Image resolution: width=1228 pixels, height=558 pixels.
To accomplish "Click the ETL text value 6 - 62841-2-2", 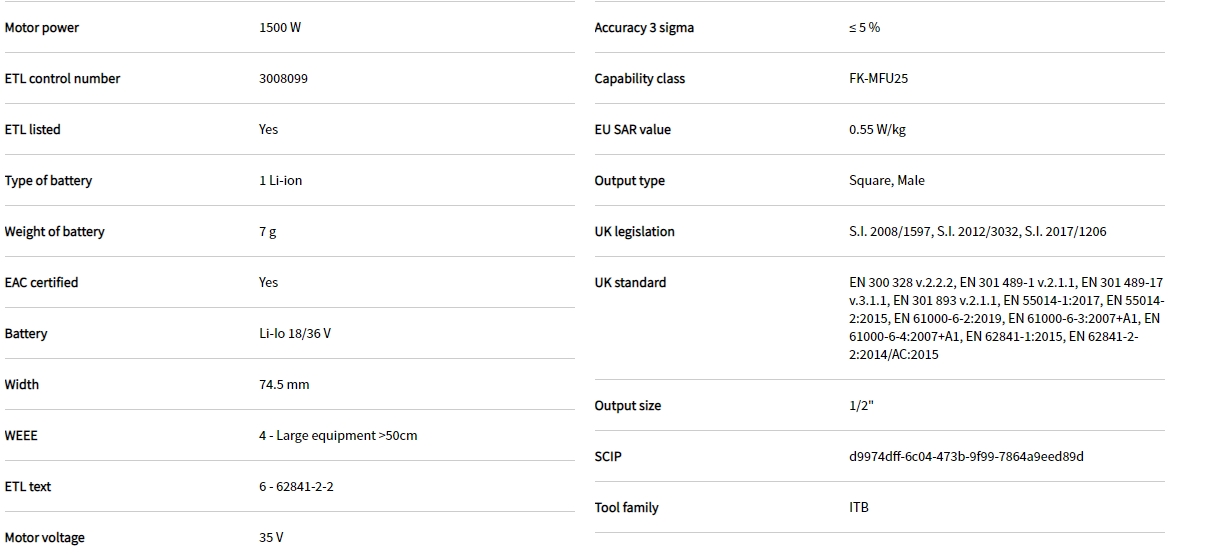I will [296, 487].
